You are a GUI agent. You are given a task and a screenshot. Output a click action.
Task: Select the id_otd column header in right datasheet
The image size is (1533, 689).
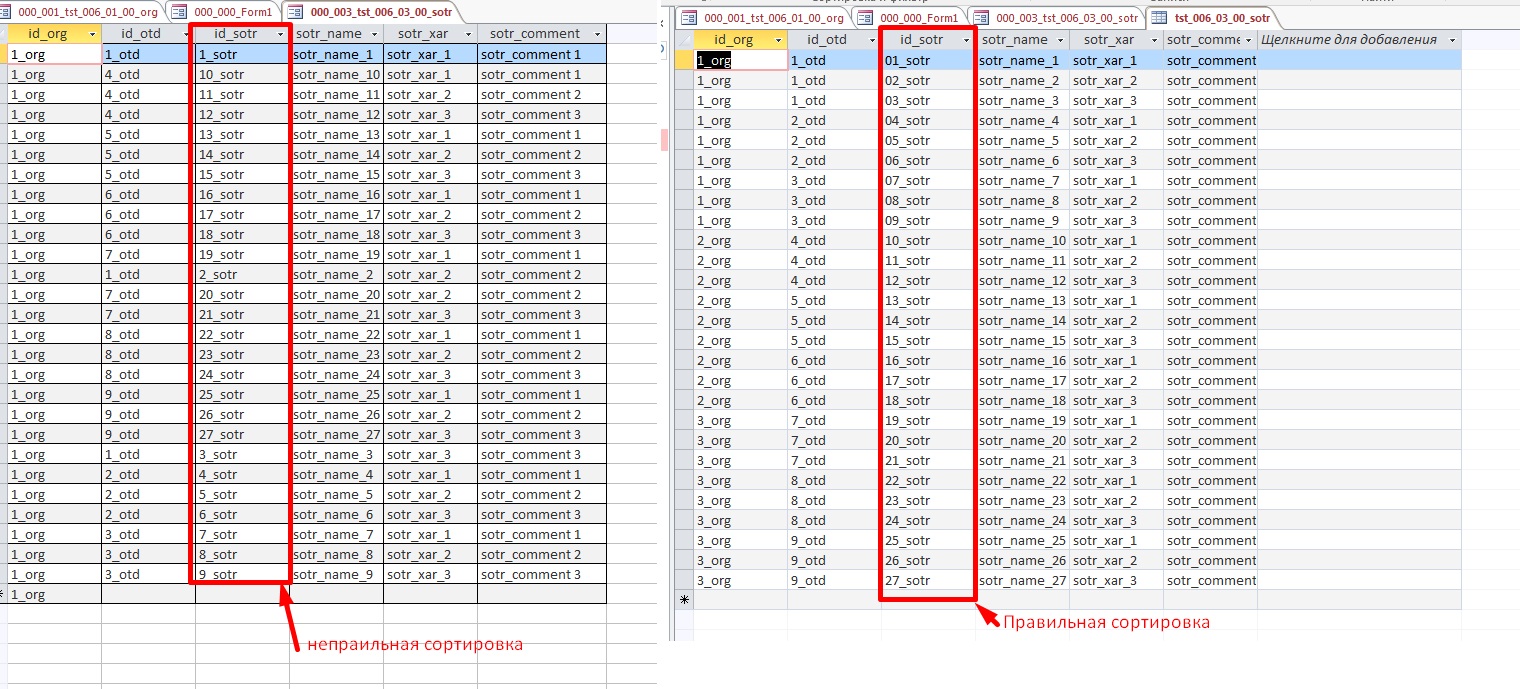[x=827, y=40]
